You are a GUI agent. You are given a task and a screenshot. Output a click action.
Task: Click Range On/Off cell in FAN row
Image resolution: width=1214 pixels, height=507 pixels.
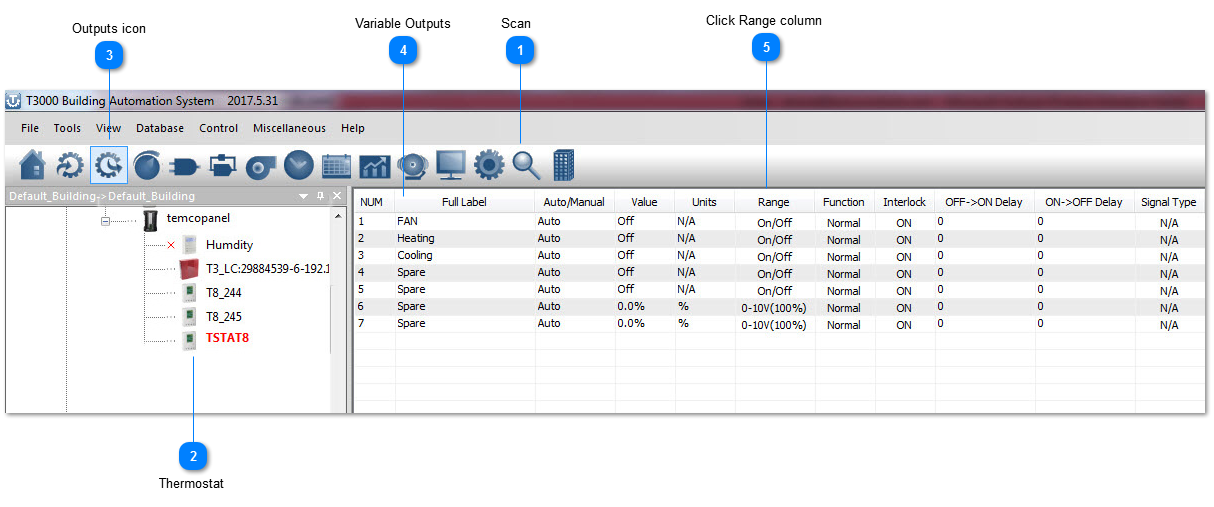[774, 223]
